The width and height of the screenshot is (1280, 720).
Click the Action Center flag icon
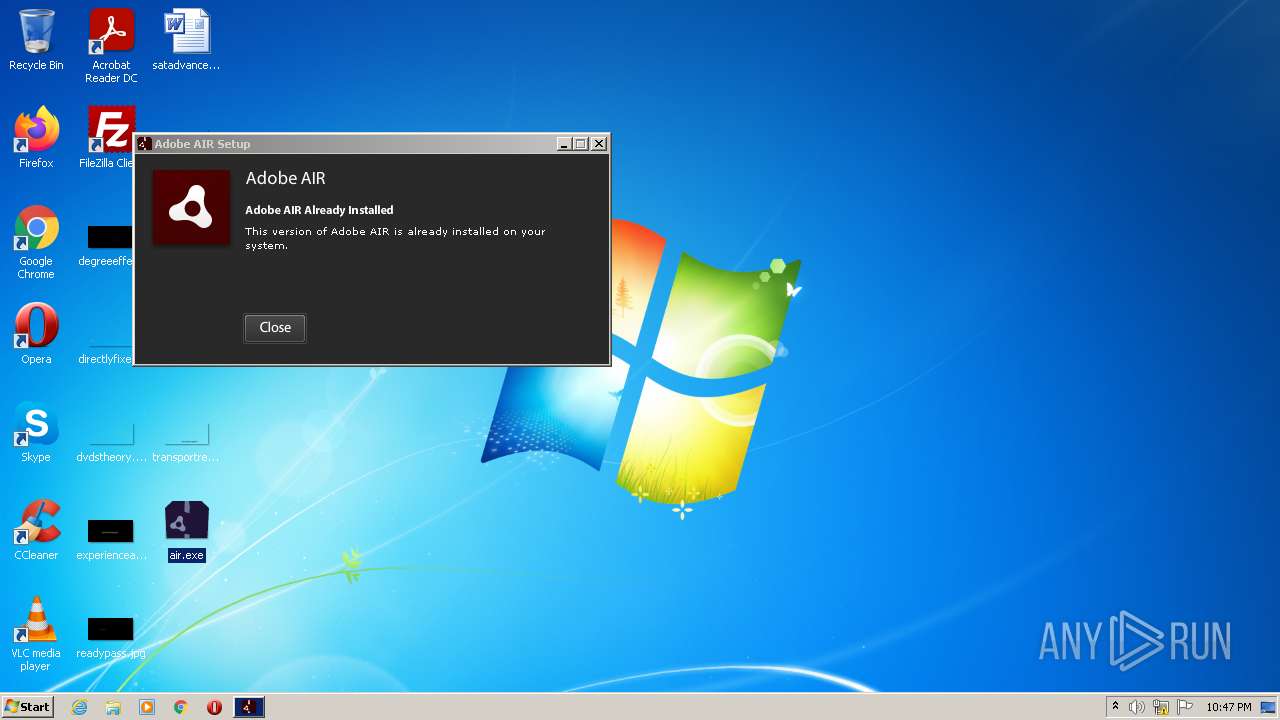click(x=1185, y=707)
